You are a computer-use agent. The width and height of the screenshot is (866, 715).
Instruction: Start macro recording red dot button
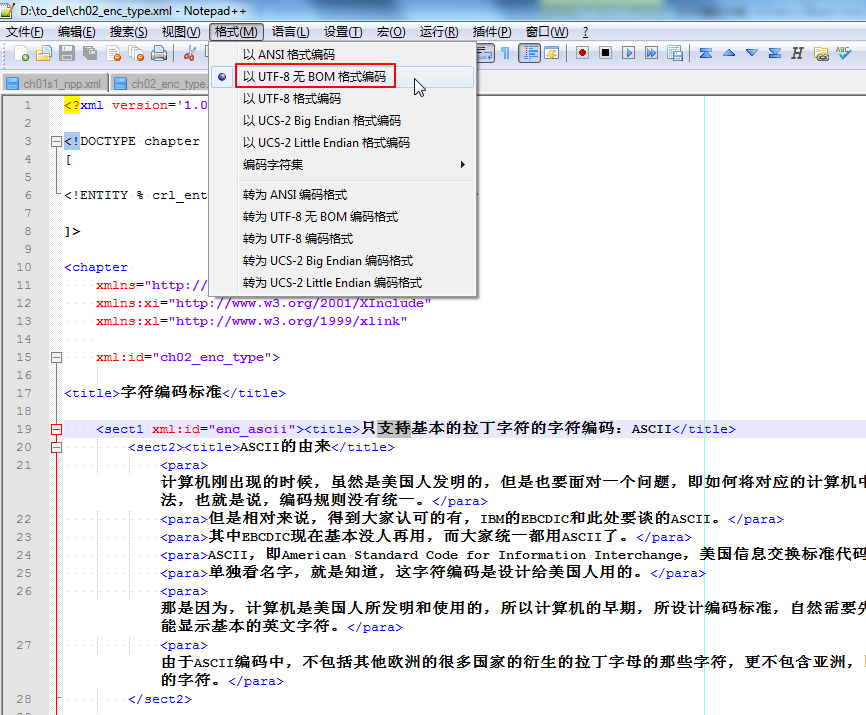pyautogui.click(x=582, y=53)
